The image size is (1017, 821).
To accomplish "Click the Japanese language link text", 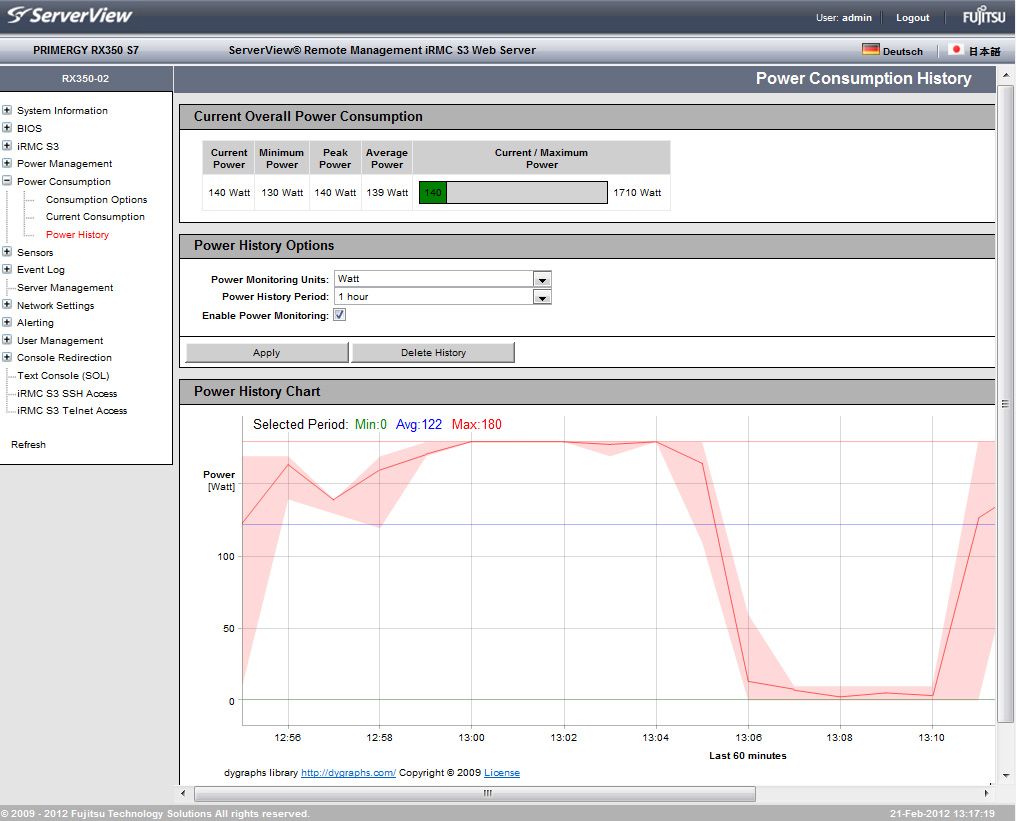I will point(984,51).
